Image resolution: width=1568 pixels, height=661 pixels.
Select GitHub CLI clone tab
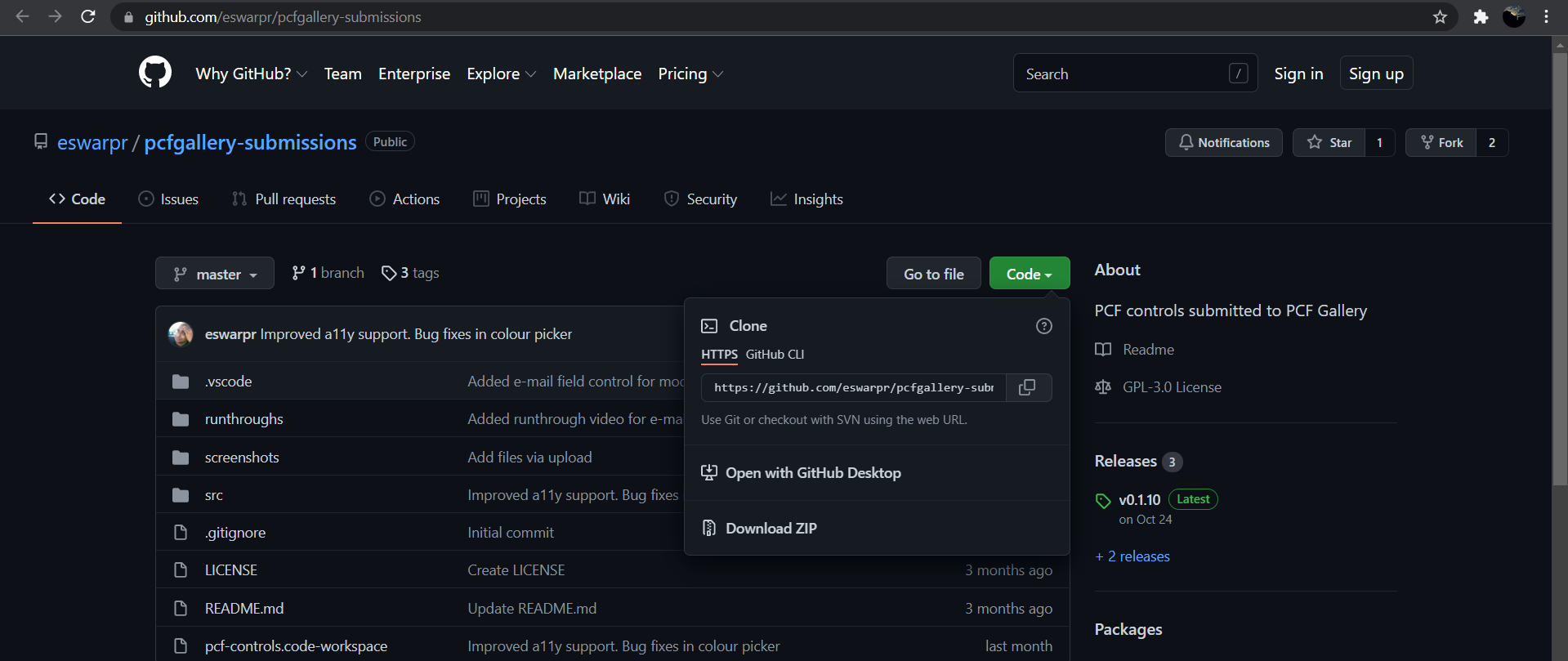[x=775, y=355]
